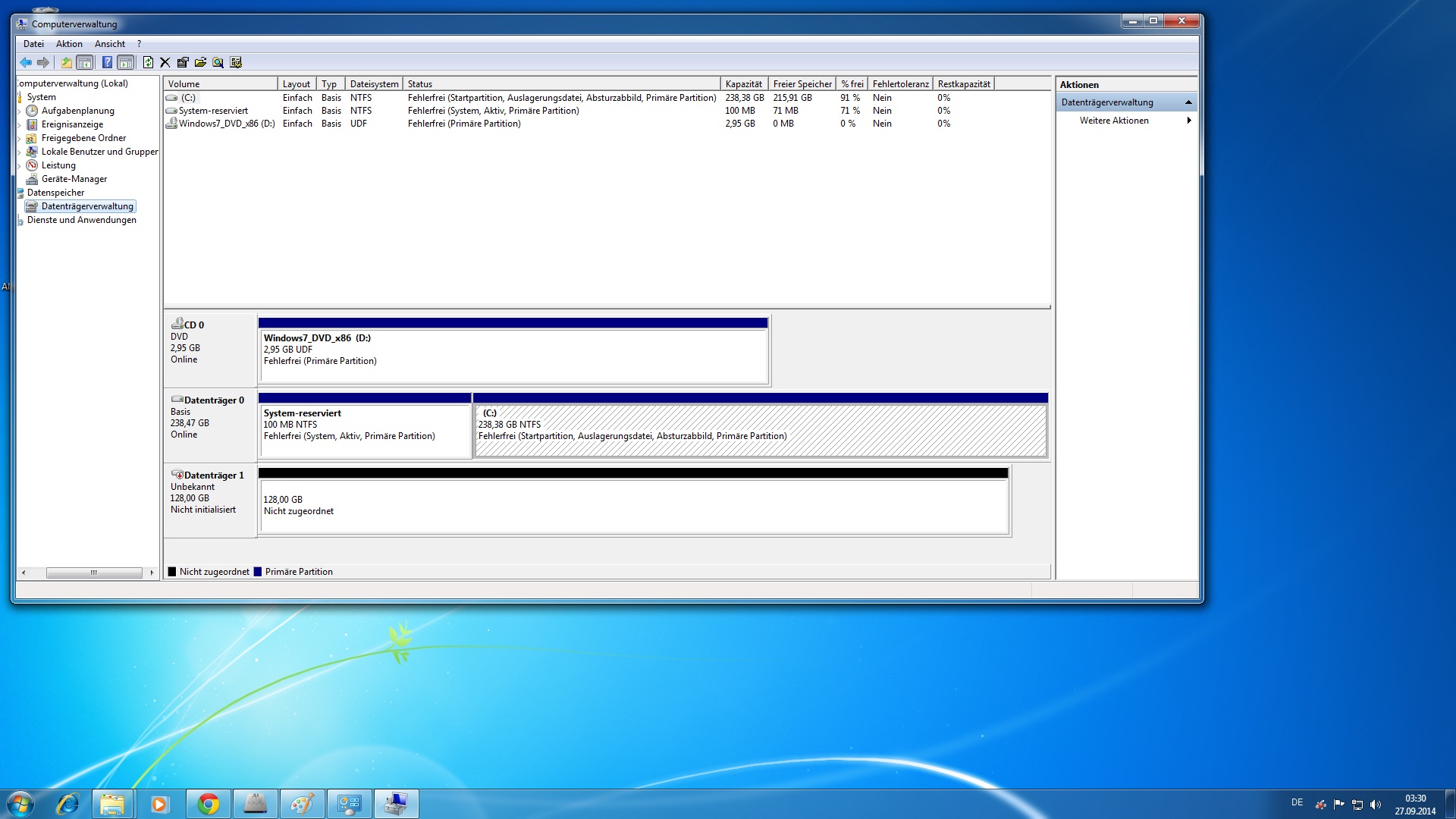Click the open folder toolbar icon

point(200,62)
